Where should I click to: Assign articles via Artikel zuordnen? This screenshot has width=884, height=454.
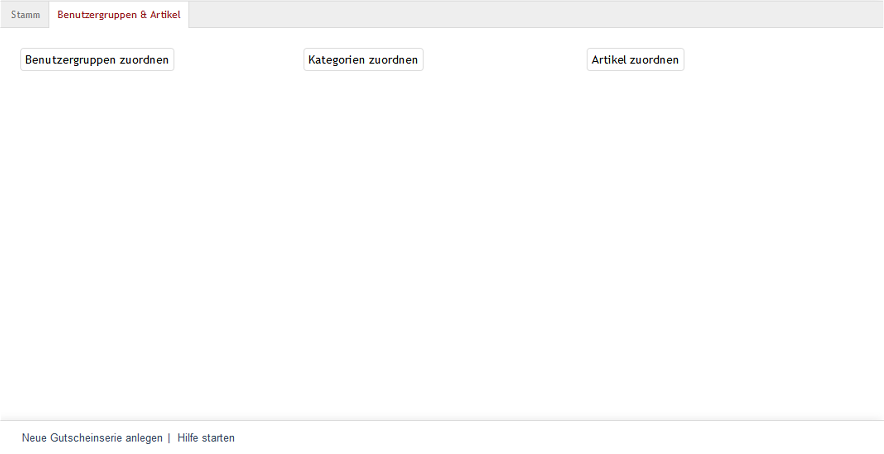pyautogui.click(x=635, y=60)
